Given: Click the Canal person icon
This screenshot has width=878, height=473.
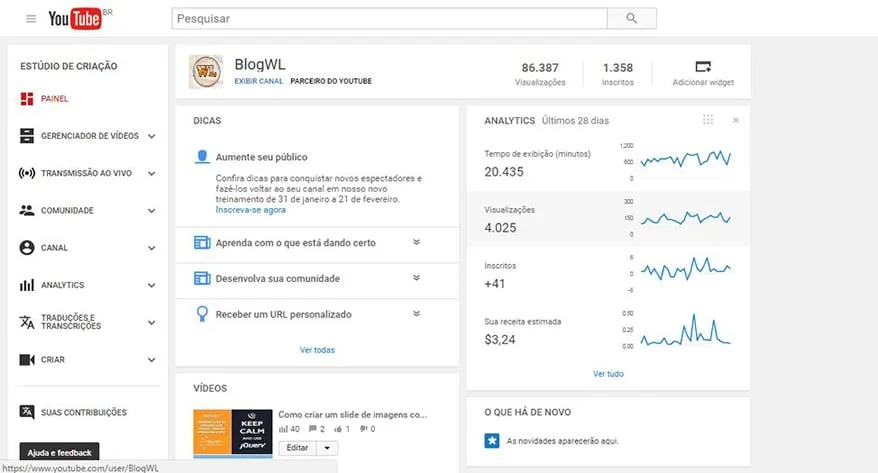Looking at the screenshot, I should coord(26,247).
